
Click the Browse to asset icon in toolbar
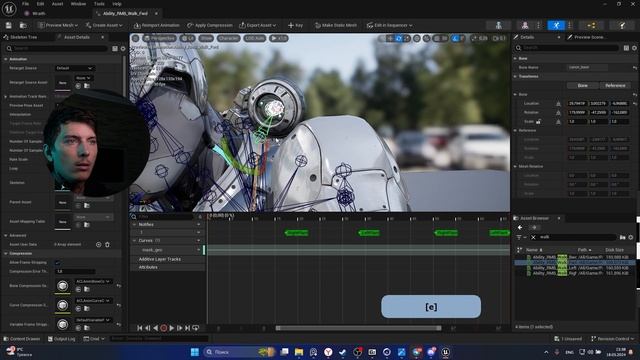pyautogui.click(x=23, y=25)
